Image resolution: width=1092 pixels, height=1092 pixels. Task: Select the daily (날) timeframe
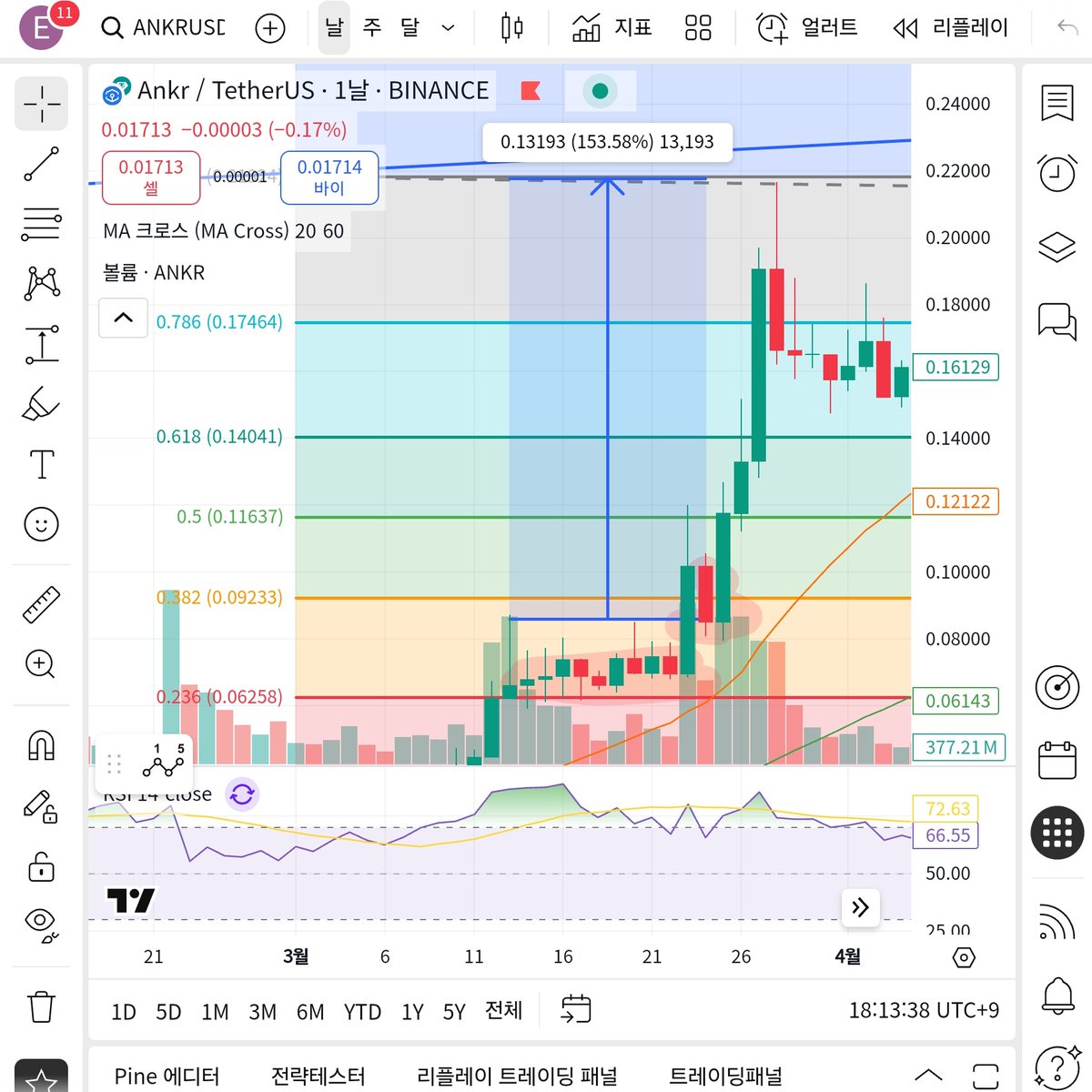click(x=334, y=27)
